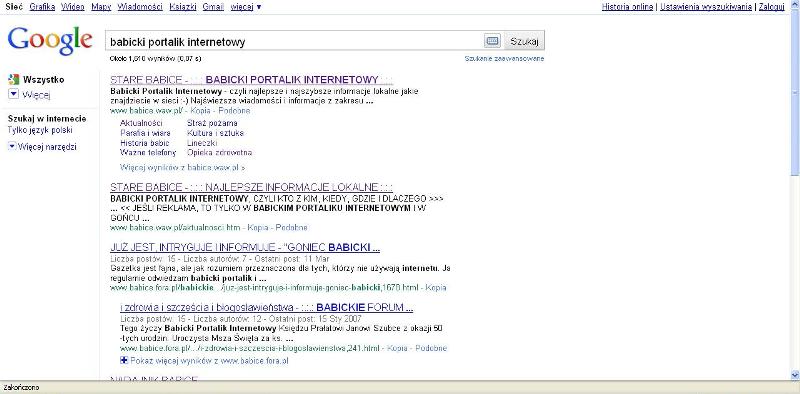800x394 pixels.
Task: Open the Ważne telefony sitelink
Action: point(148,153)
